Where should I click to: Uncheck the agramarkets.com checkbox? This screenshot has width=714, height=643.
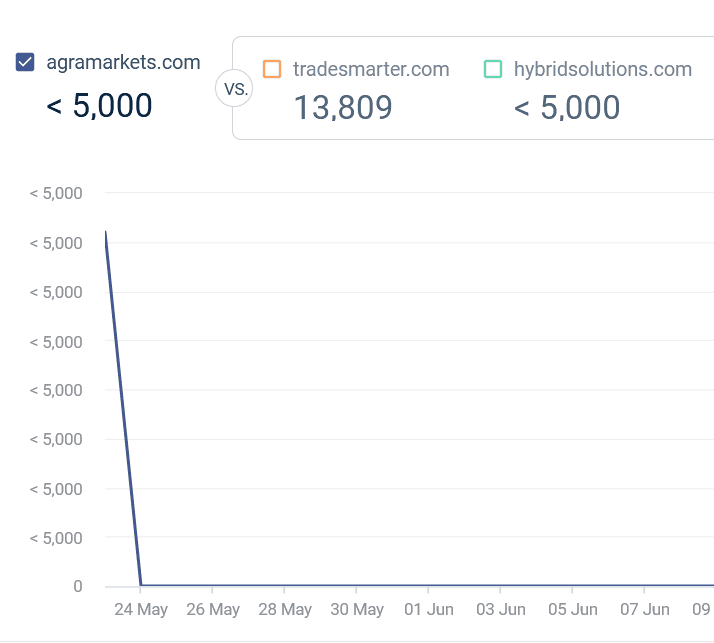tap(25, 62)
